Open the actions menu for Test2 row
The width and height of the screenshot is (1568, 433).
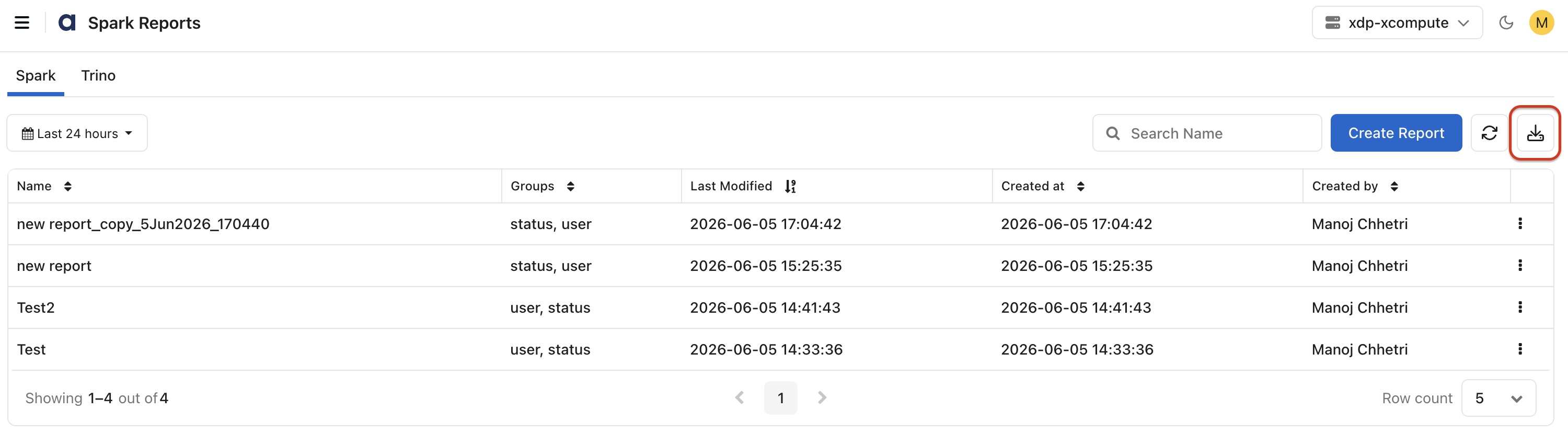1520,307
